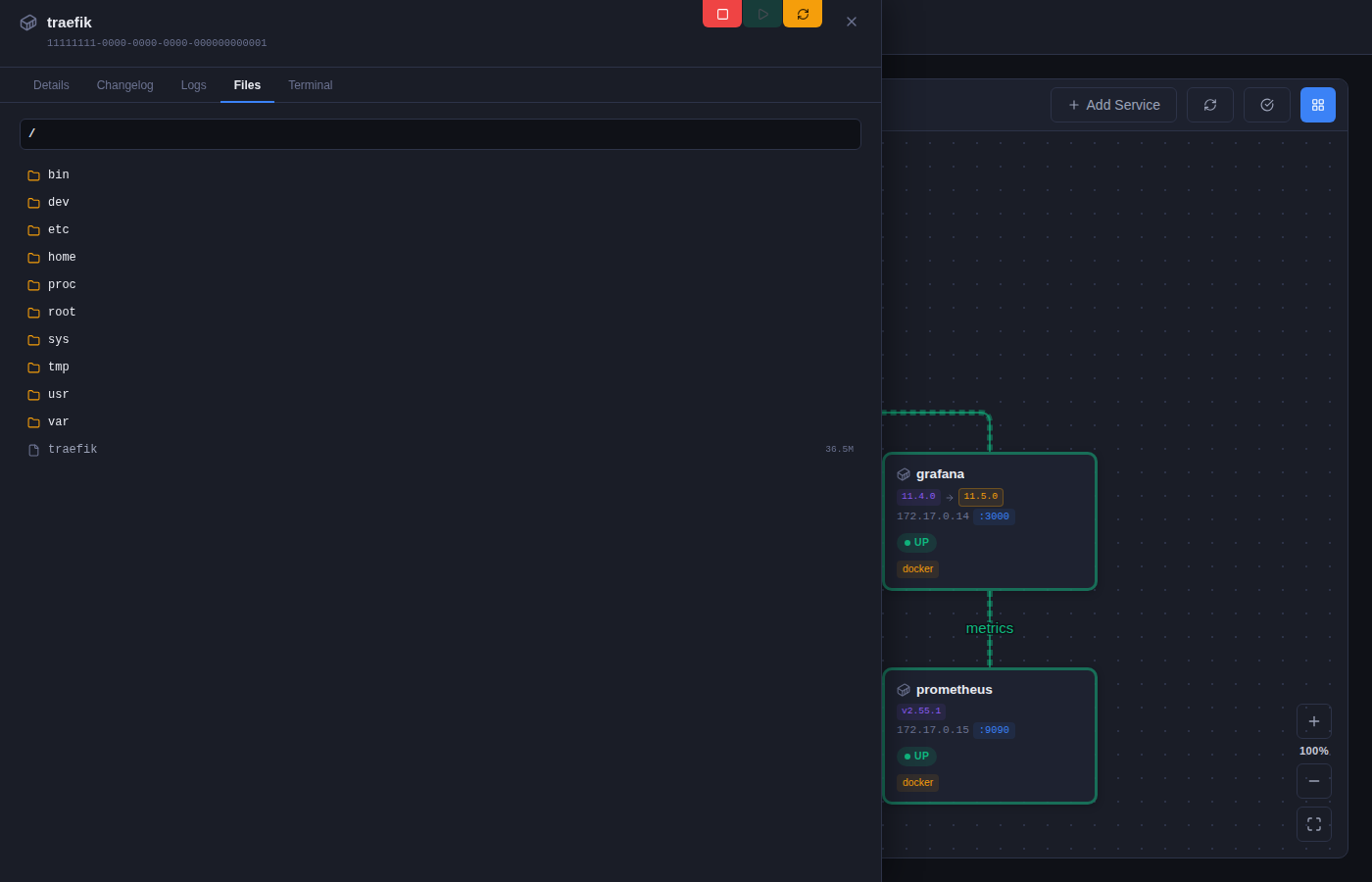Switch to the Changelog tab

pos(125,85)
